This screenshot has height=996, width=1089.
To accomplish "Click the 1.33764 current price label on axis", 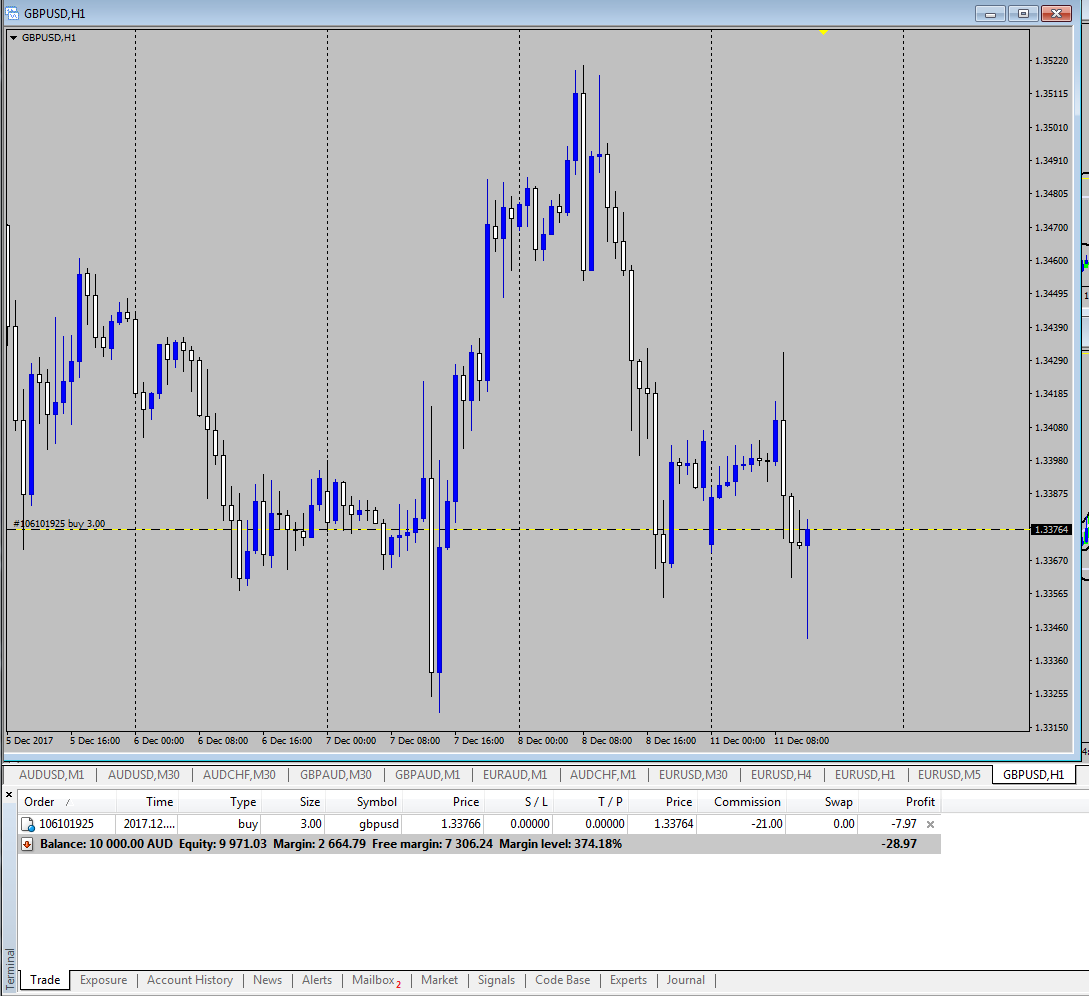I will [1051, 530].
